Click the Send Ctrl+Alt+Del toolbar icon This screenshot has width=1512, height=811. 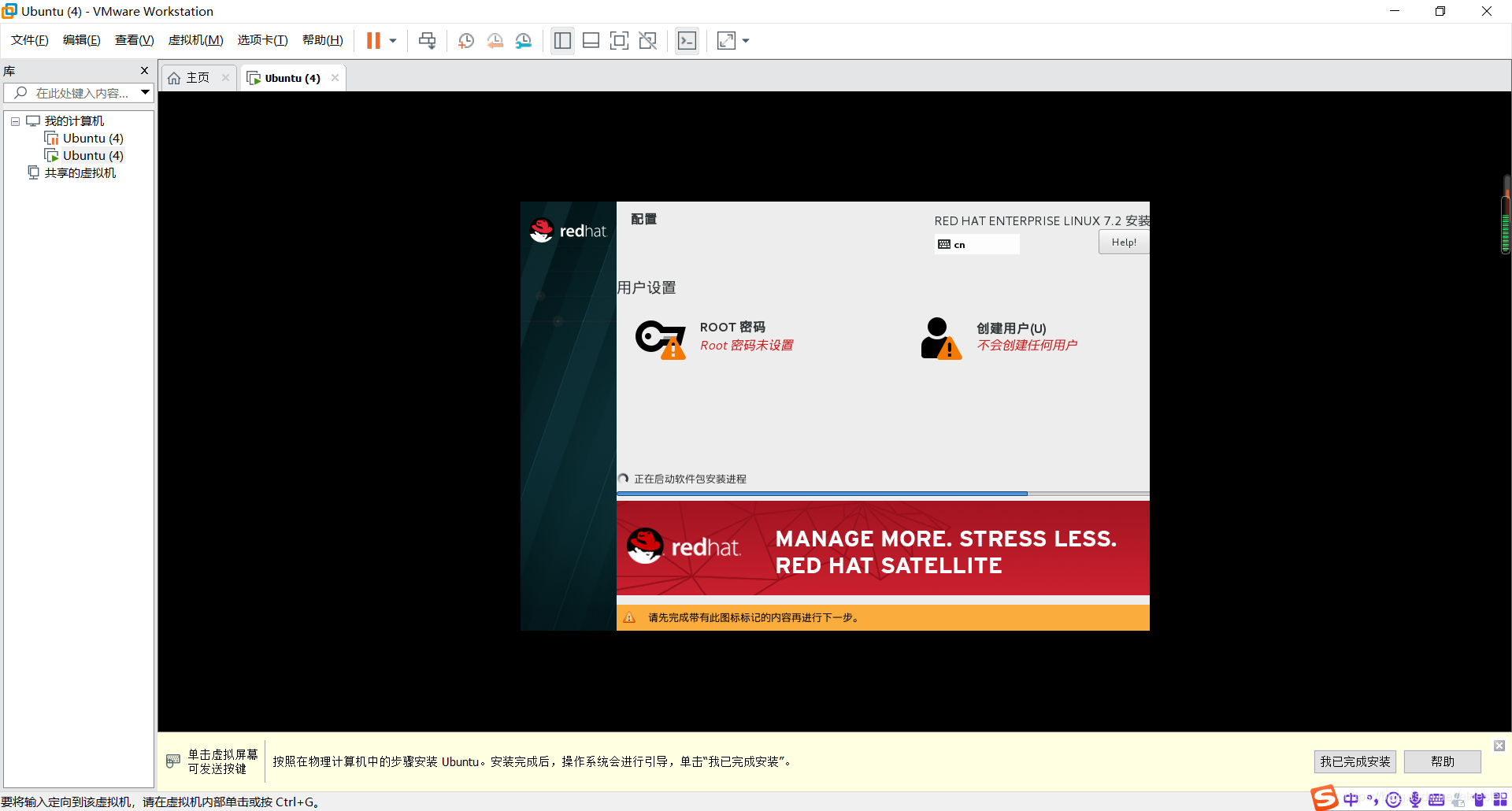click(x=428, y=41)
